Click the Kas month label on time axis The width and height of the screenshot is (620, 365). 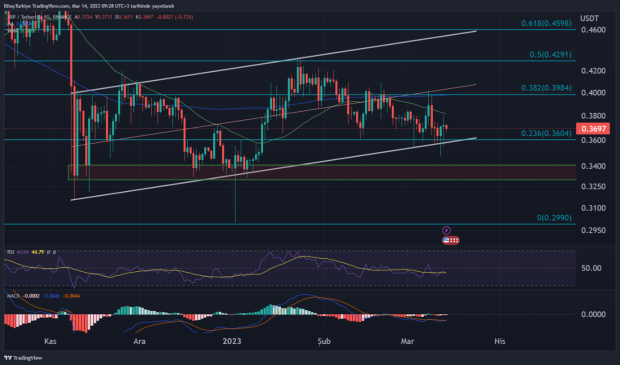[x=50, y=341]
